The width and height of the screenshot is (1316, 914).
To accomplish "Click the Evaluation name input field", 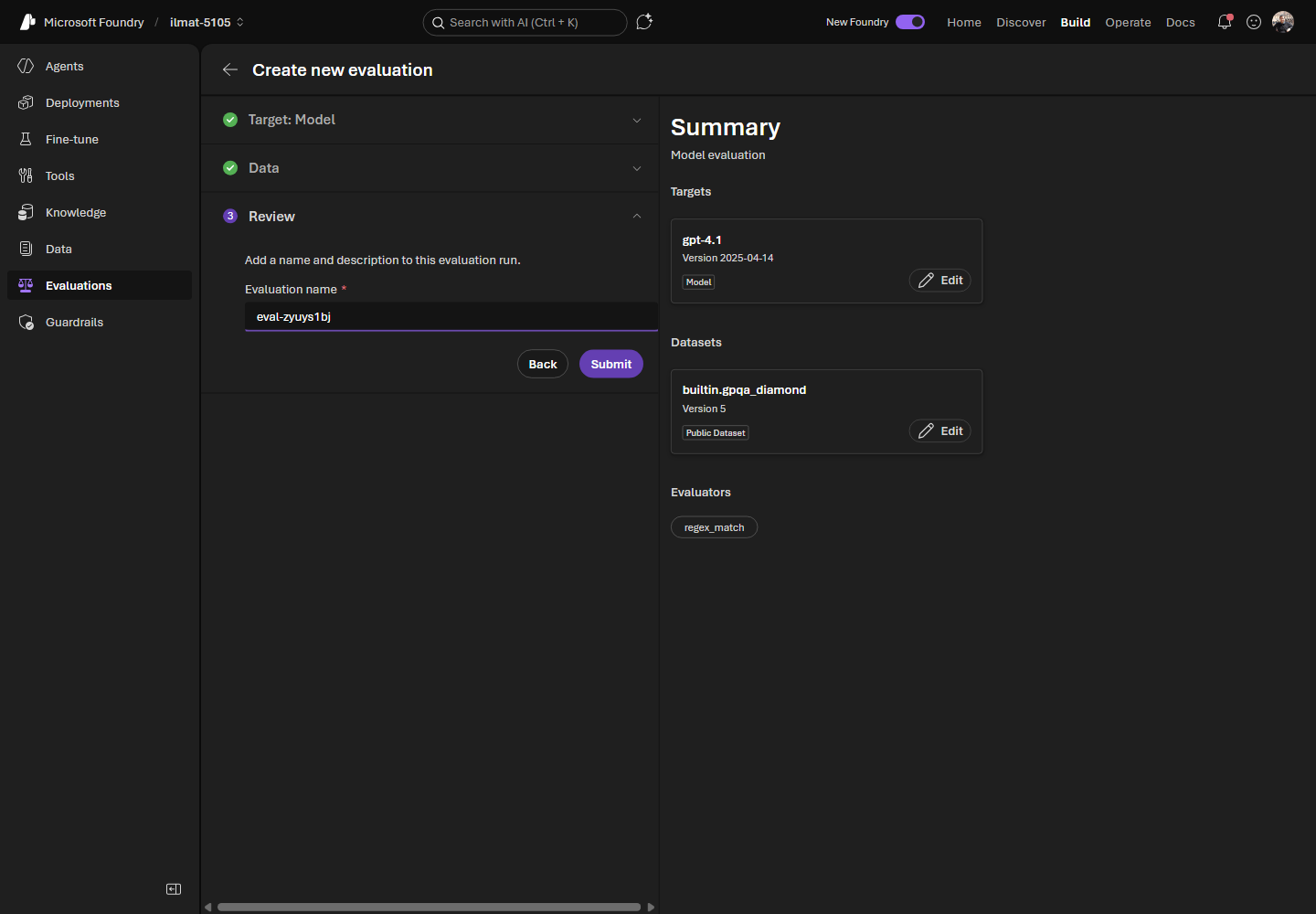I will [451, 316].
